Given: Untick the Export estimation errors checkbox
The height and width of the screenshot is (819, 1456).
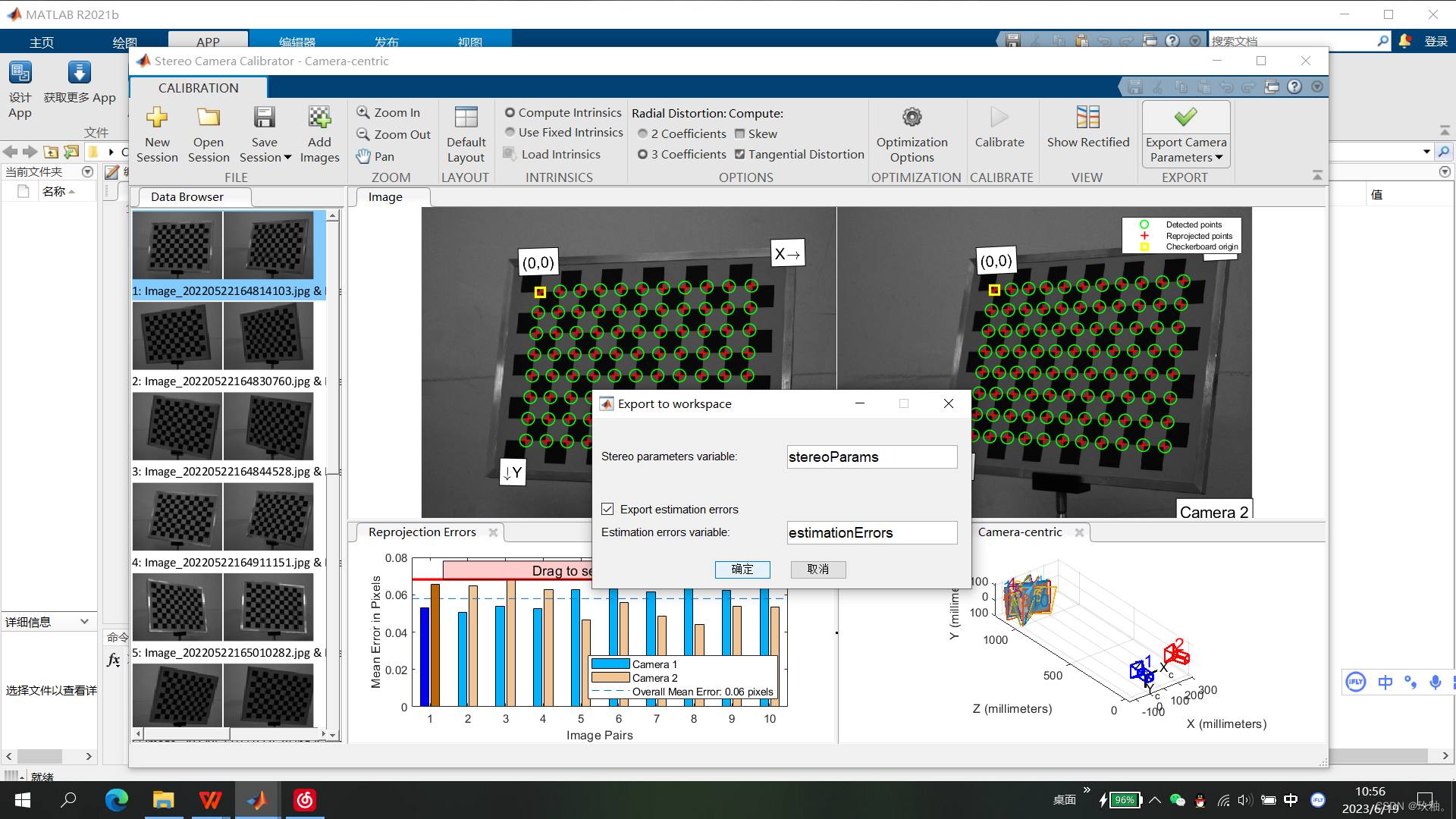Looking at the screenshot, I should (x=607, y=509).
